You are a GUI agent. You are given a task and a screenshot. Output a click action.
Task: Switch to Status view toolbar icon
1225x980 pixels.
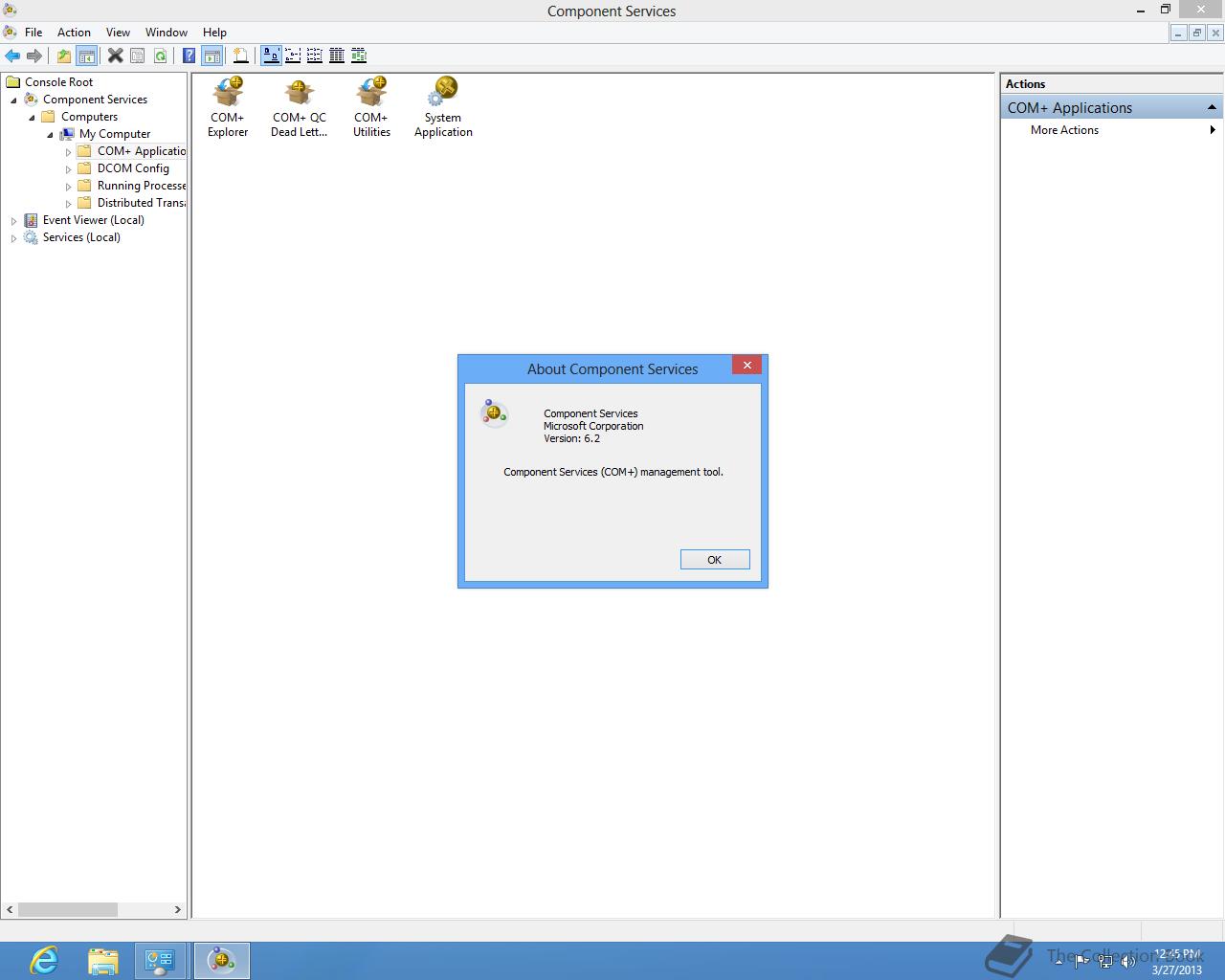pyautogui.click(x=359, y=56)
